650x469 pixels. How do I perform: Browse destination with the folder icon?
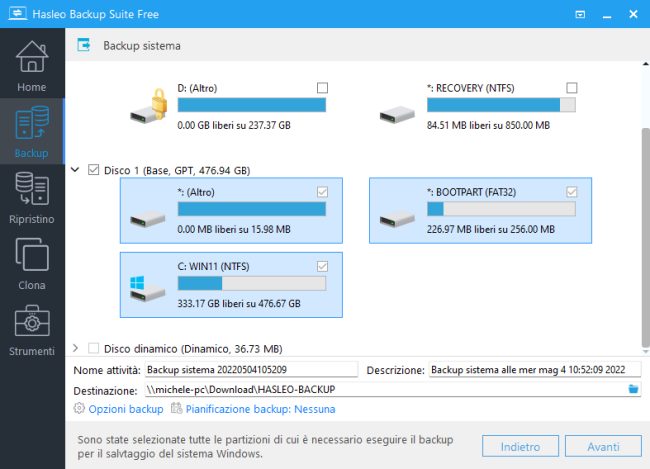click(x=633, y=389)
